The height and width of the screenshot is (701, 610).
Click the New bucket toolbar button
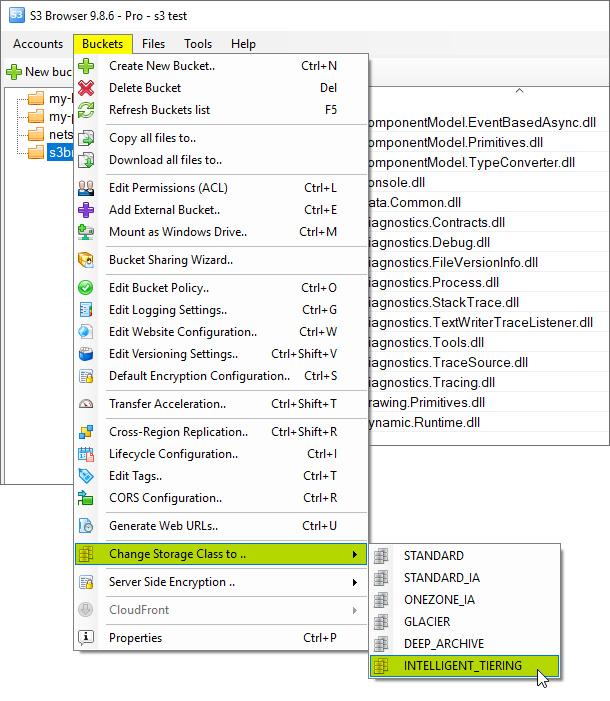click(39, 72)
